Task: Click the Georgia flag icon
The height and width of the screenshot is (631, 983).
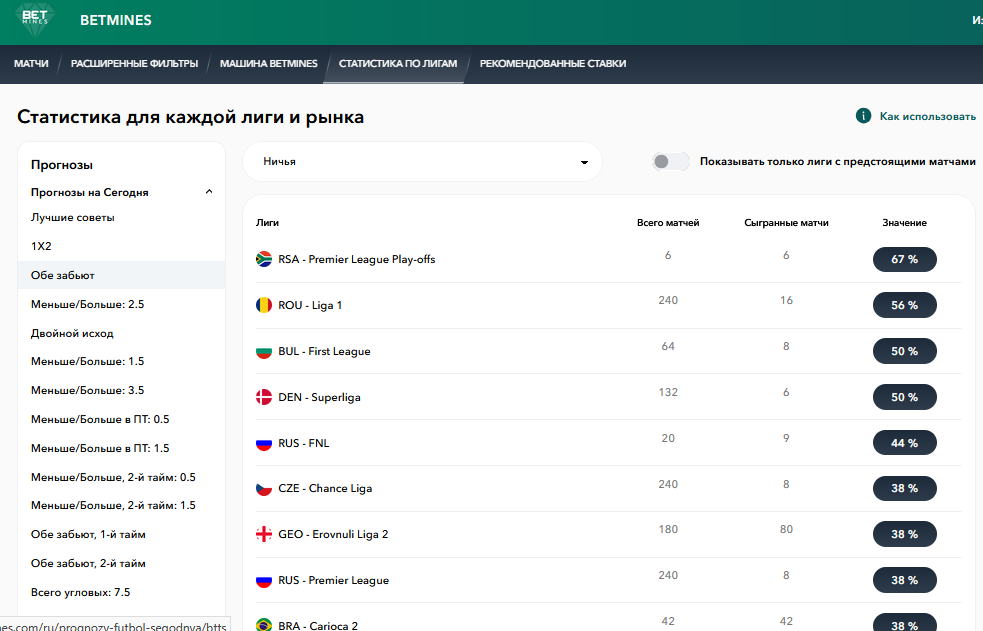Action: [x=264, y=534]
